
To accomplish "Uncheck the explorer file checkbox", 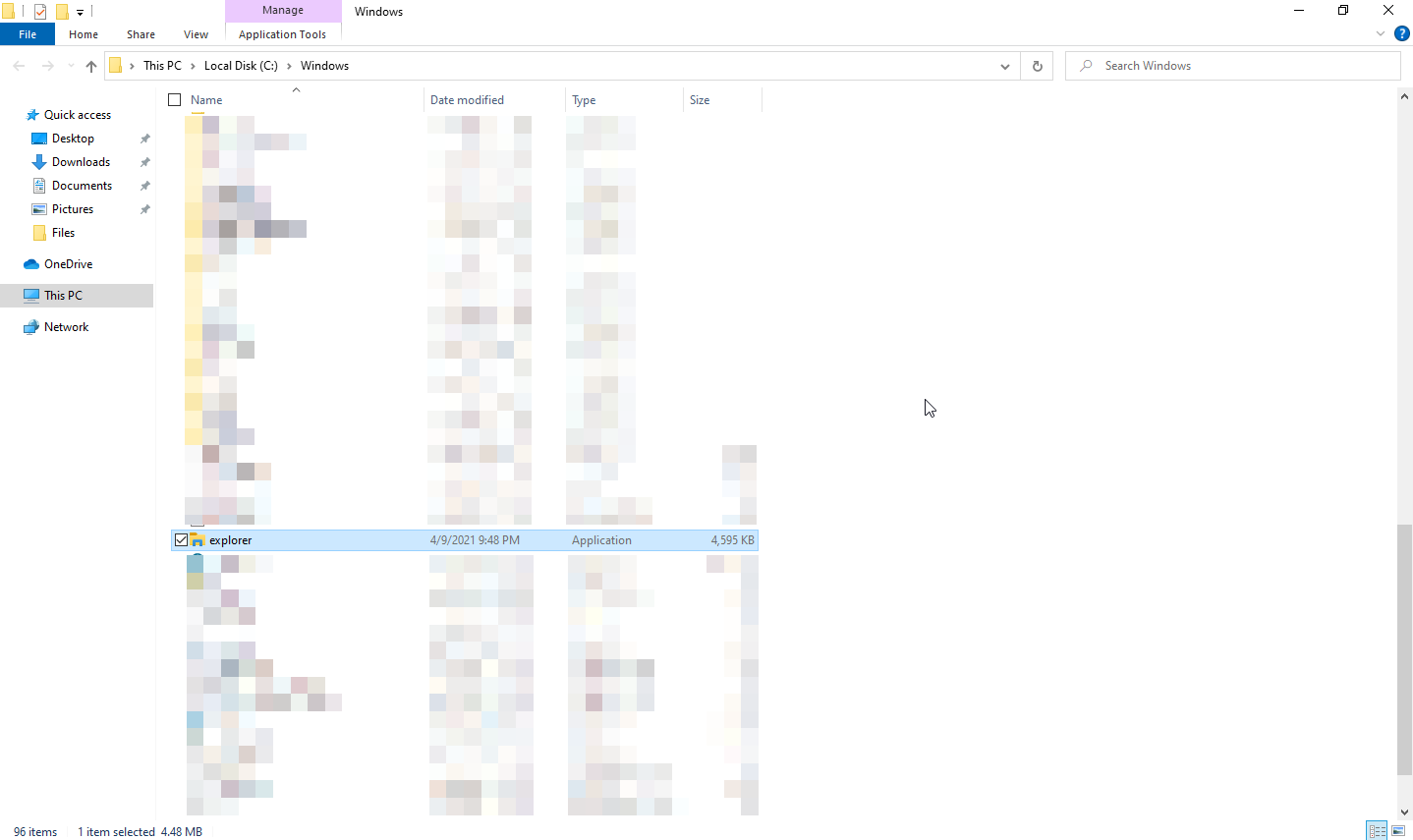I will tap(181, 540).
